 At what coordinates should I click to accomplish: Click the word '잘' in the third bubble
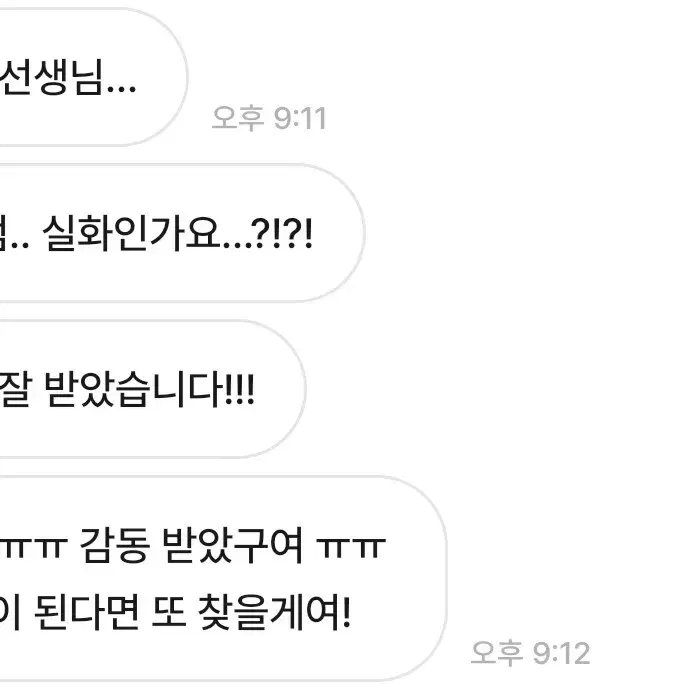coord(16,389)
